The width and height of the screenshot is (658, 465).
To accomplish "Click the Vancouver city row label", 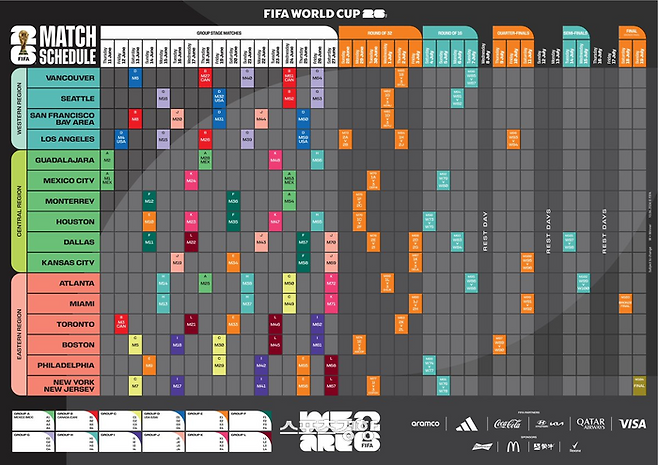I will coord(64,78).
